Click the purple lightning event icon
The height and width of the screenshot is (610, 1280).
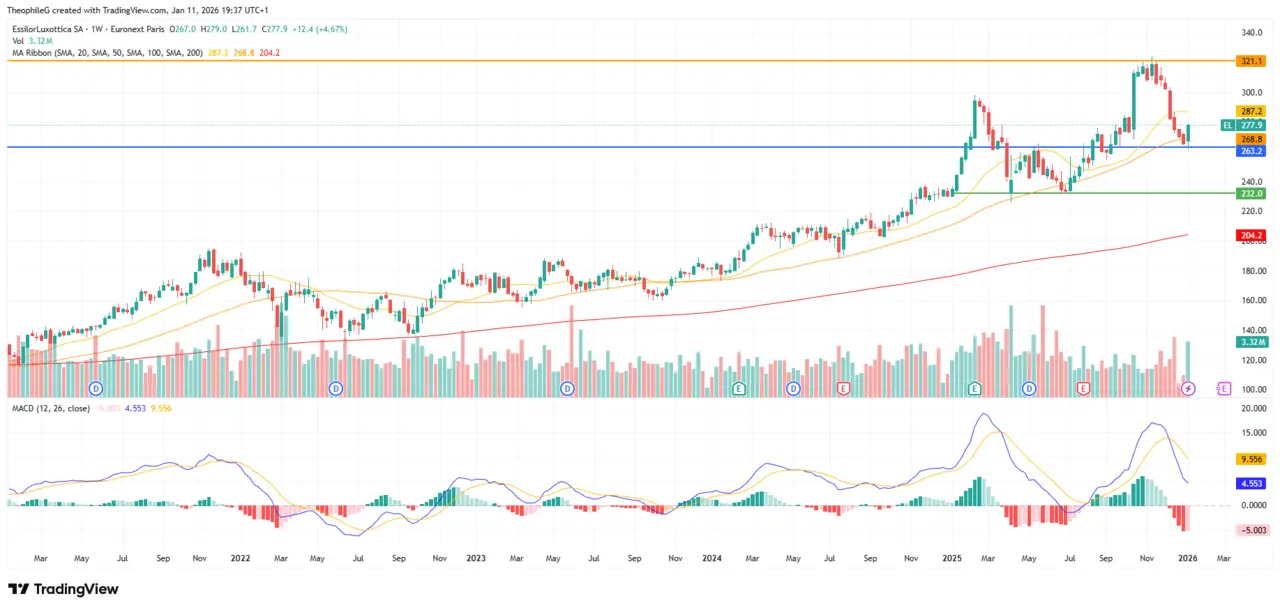[1188, 388]
